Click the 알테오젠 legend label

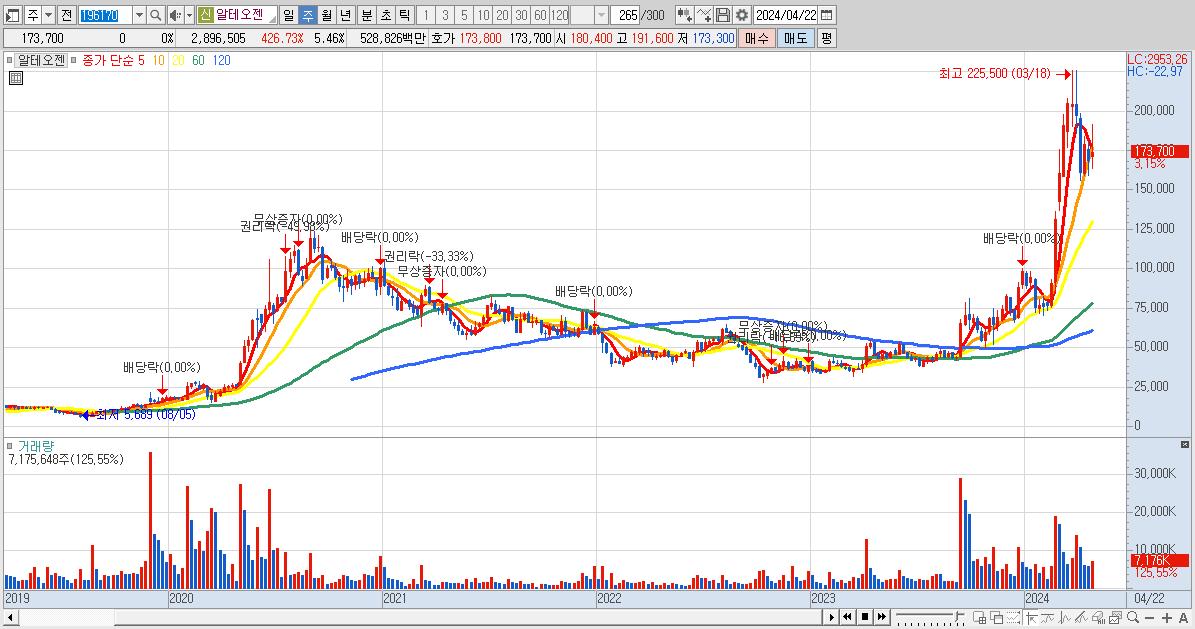(x=41, y=60)
